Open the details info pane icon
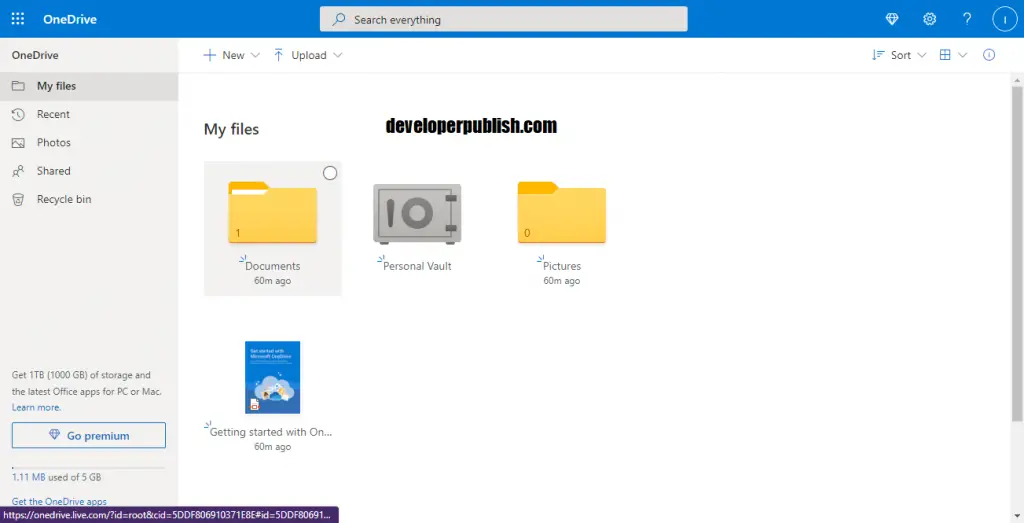This screenshot has width=1024, height=523. pyautogui.click(x=989, y=55)
